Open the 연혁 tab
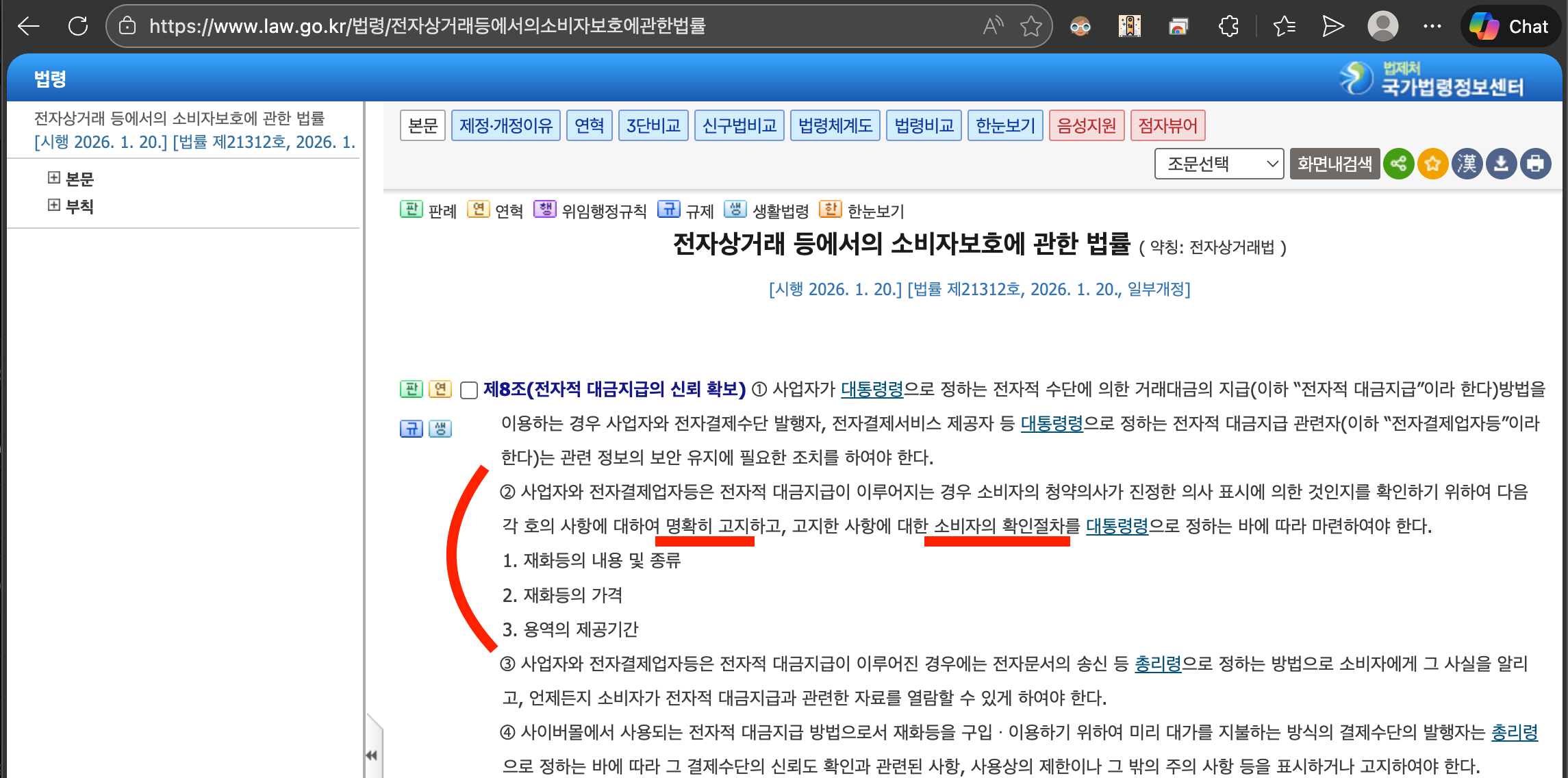 pyautogui.click(x=589, y=125)
